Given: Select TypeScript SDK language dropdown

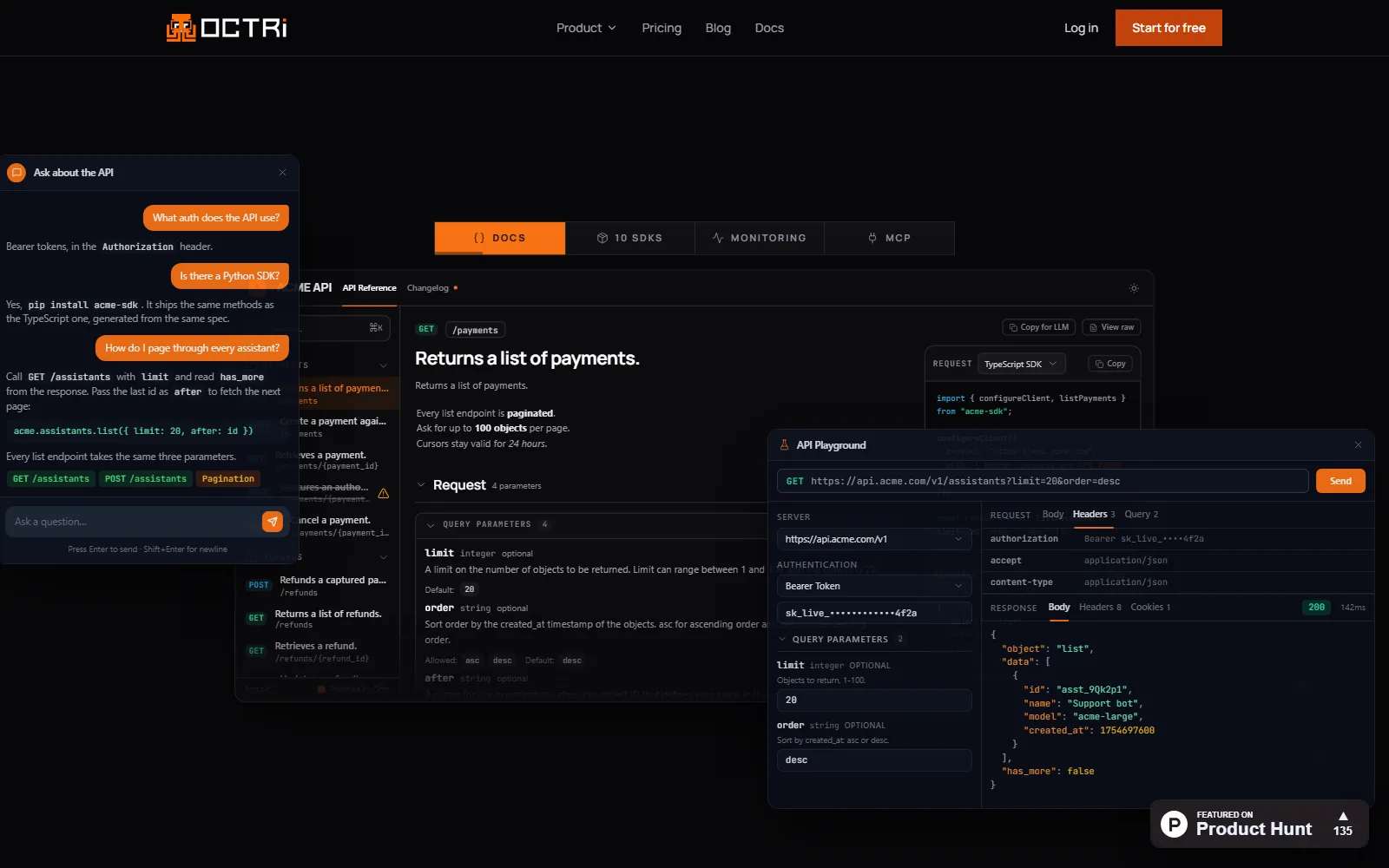Looking at the screenshot, I should 1021,364.
